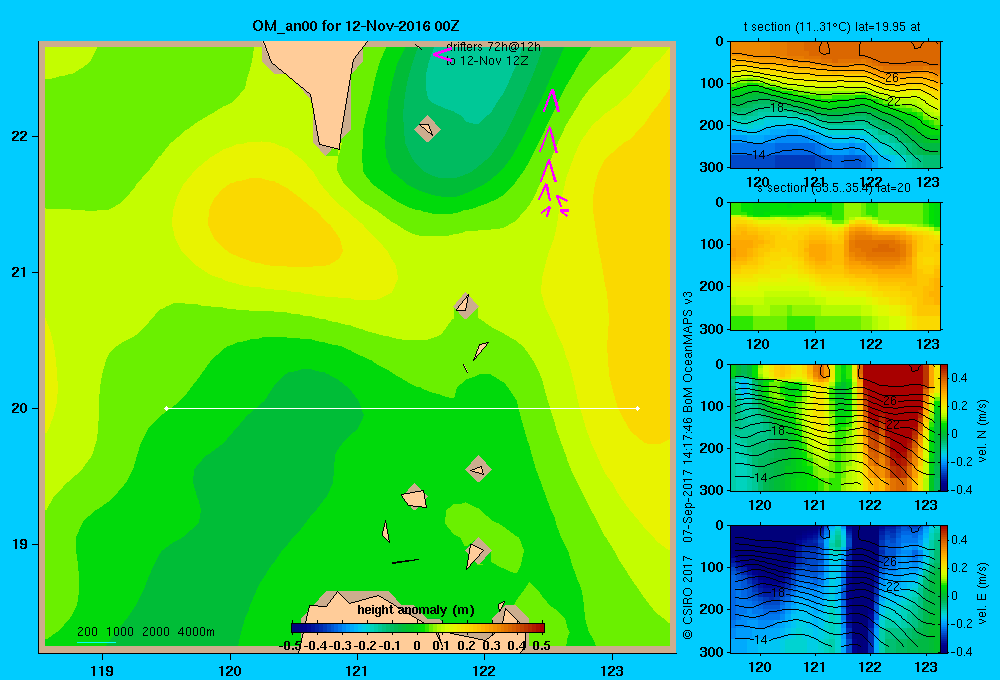Click the "vel. E (m/s)" axis label
Image resolution: width=1000 pixels, height=680 pixels.
982,593
